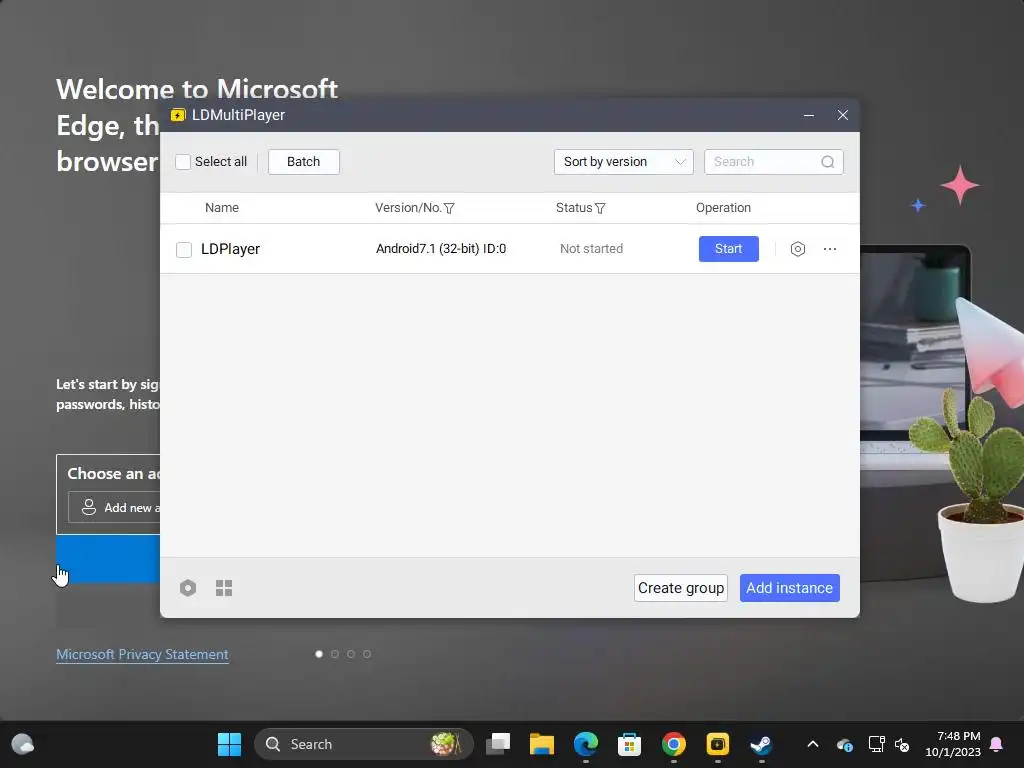
Task: Open the Windows Start menu
Action: coord(229,744)
